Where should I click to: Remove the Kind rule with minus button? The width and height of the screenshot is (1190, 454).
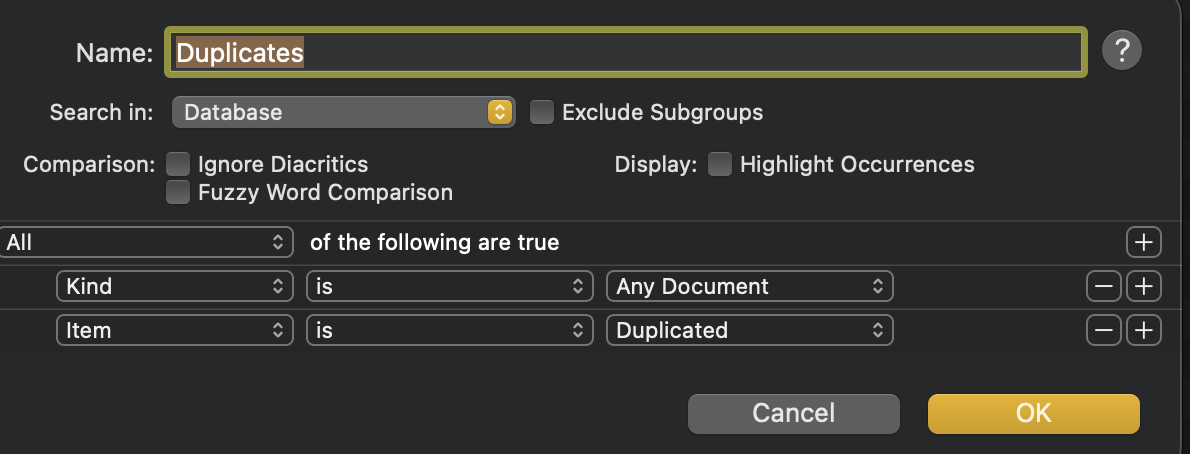pos(1104,287)
